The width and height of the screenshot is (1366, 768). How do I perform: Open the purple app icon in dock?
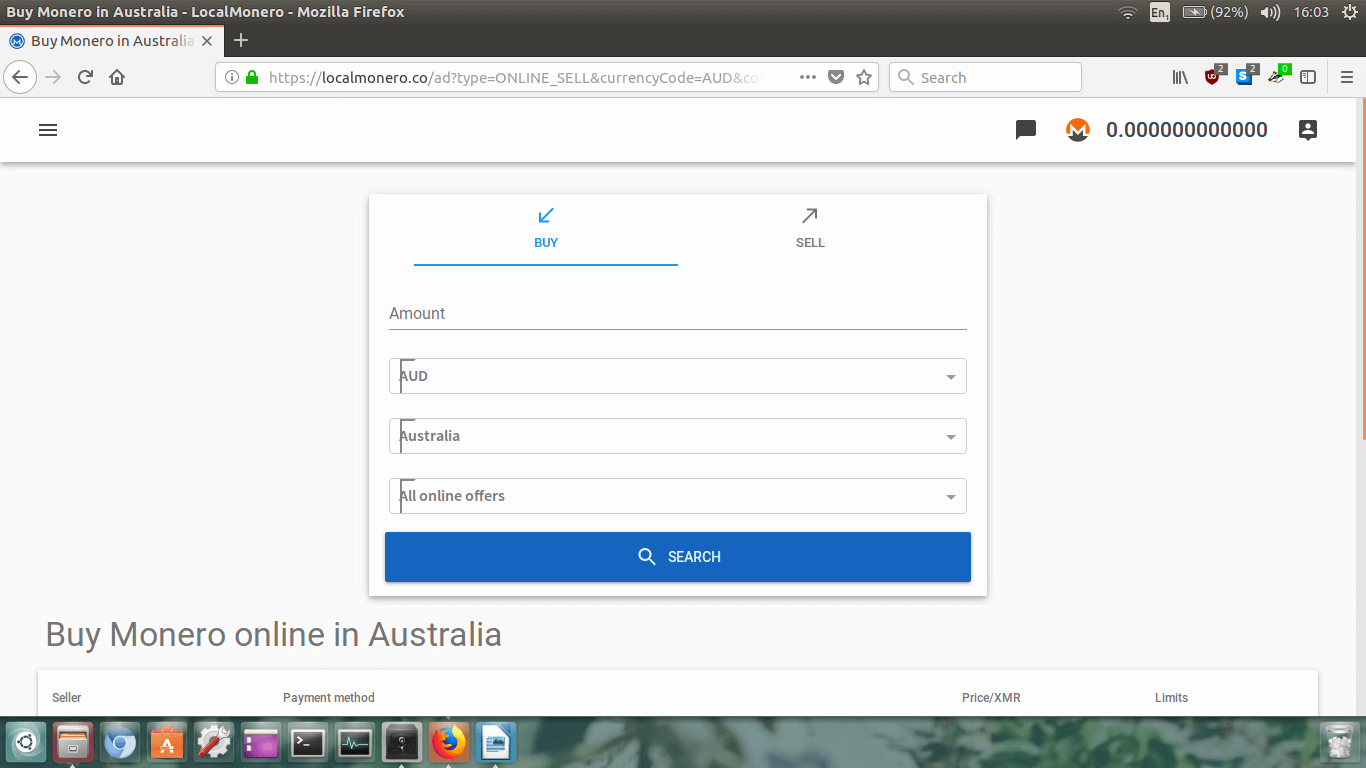pyautogui.click(x=261, y=743)
